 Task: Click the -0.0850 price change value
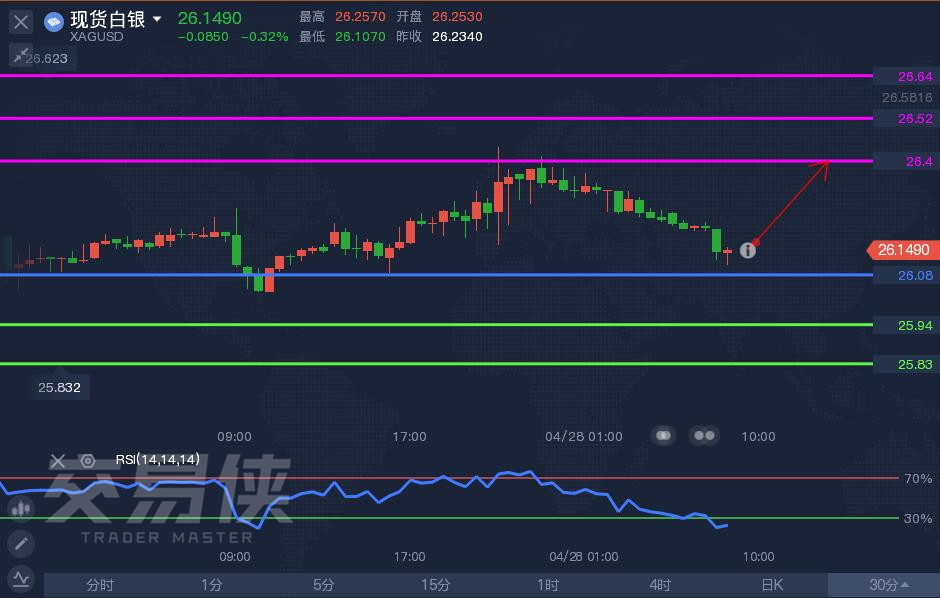click(203, 37)
